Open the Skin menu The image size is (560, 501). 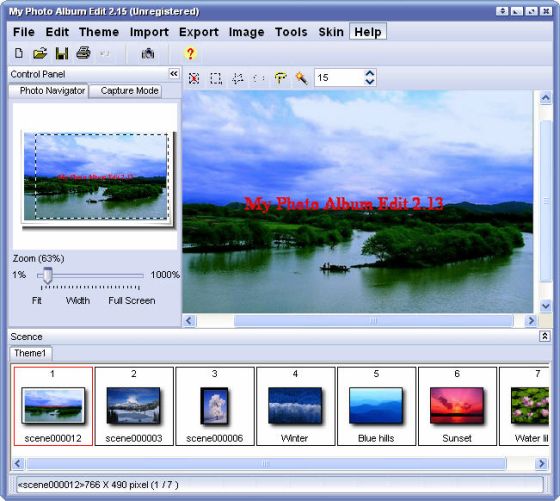(331, 32)
